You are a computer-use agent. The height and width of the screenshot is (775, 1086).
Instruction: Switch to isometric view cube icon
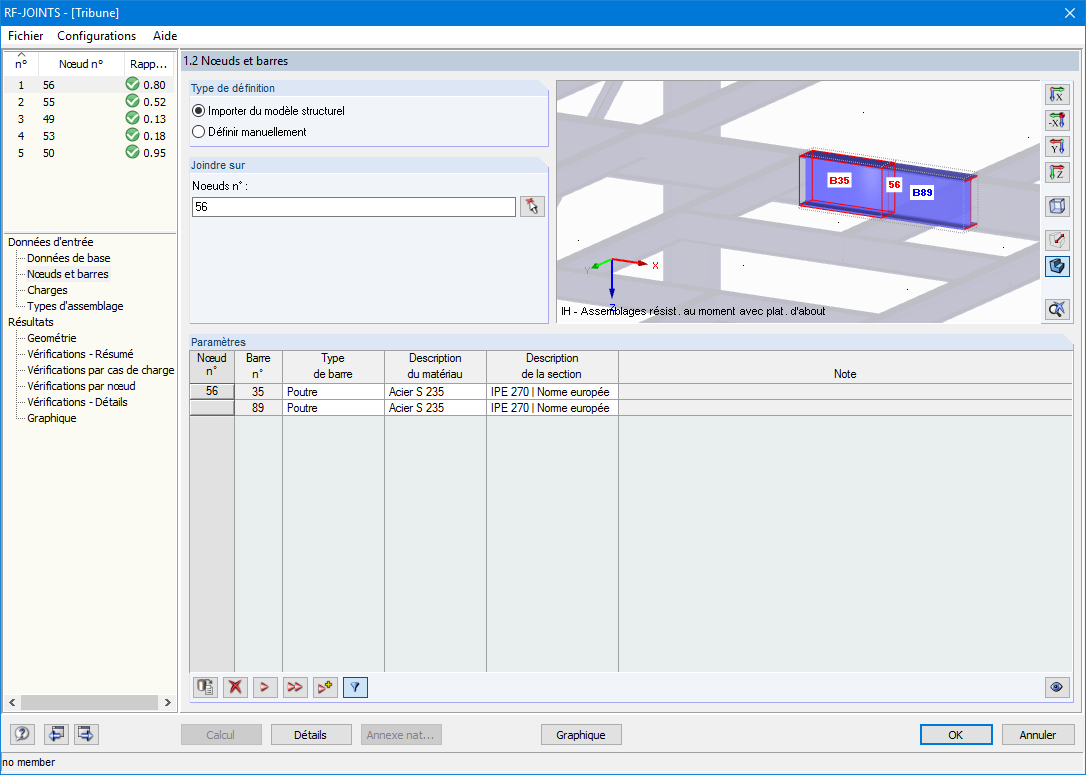click(1056, 206)
